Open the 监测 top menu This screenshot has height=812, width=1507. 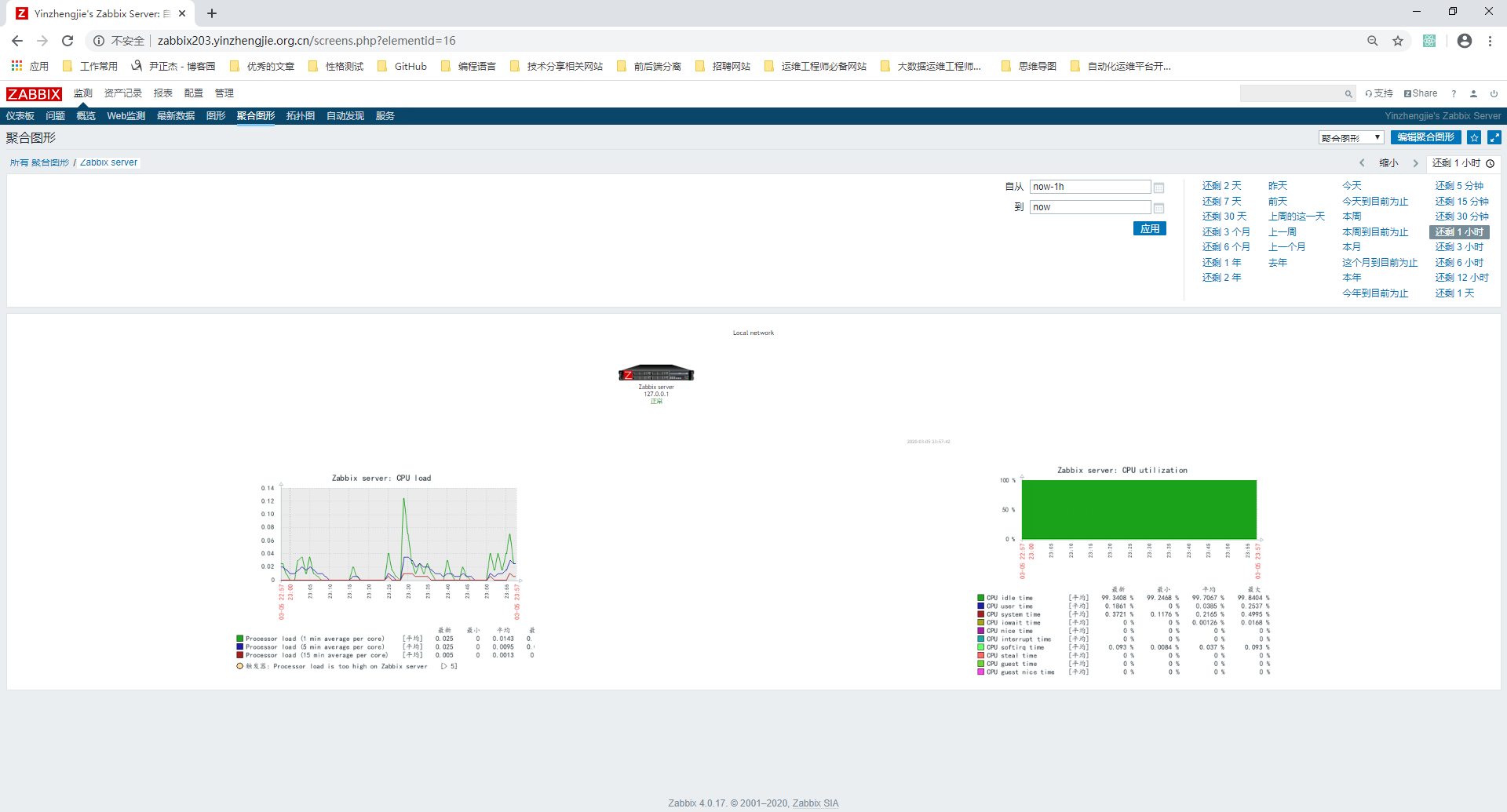[x=83, y=93]
